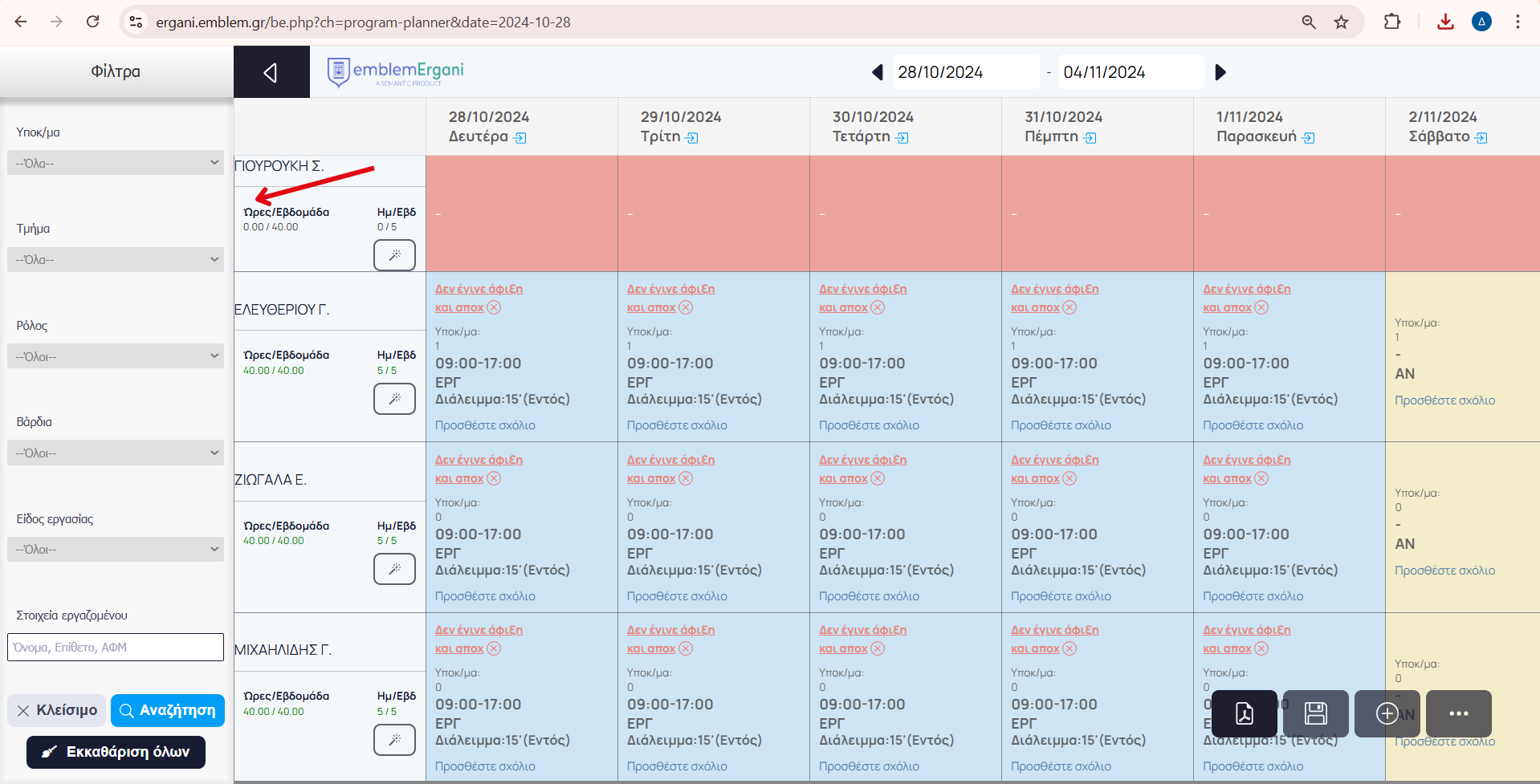Save the program with the floppy disk icon

point(1315,713)
